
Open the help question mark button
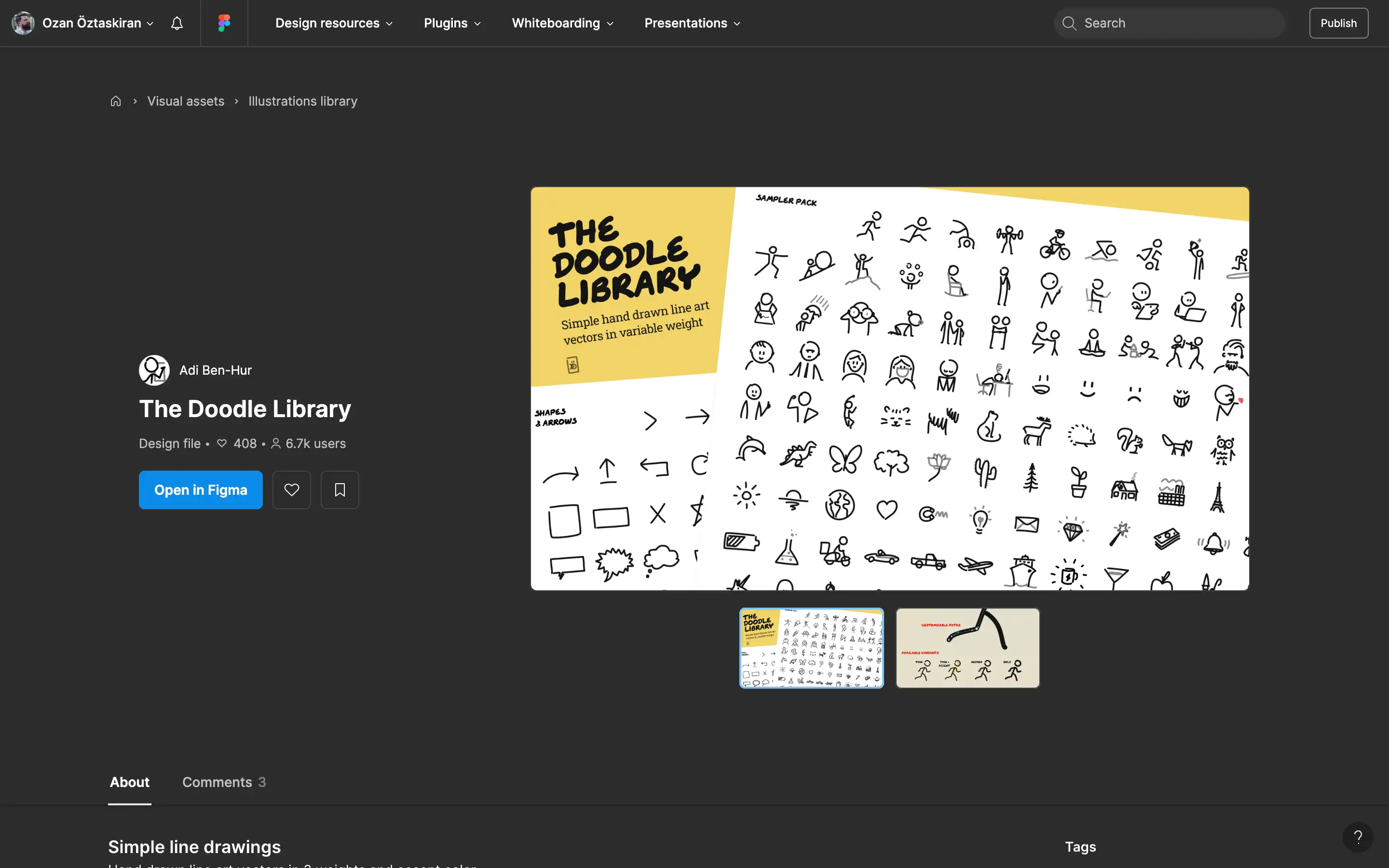1358,837
